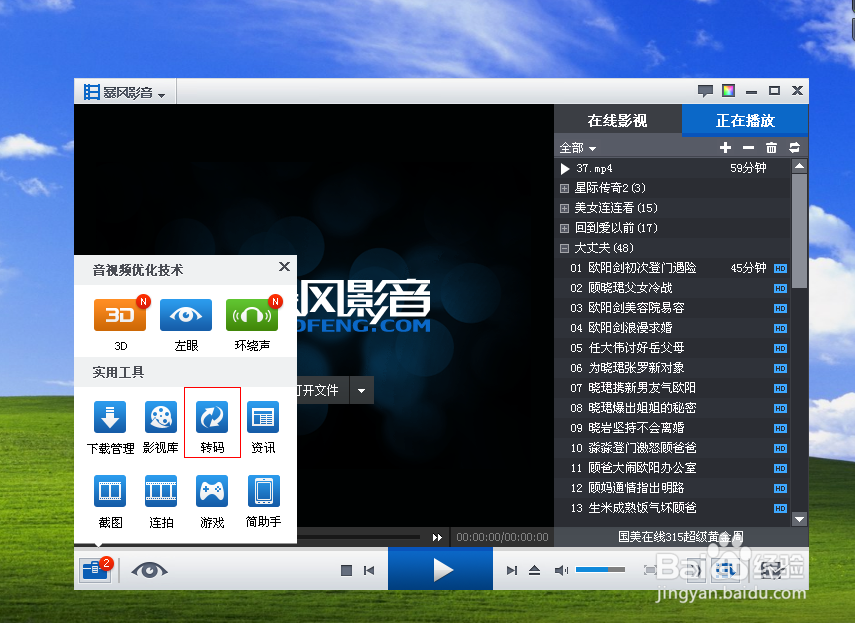Screen dimensions: 855x623
Task: Select episode 06 为晓珺张罗新对象
Action: [x=672, y=368]
